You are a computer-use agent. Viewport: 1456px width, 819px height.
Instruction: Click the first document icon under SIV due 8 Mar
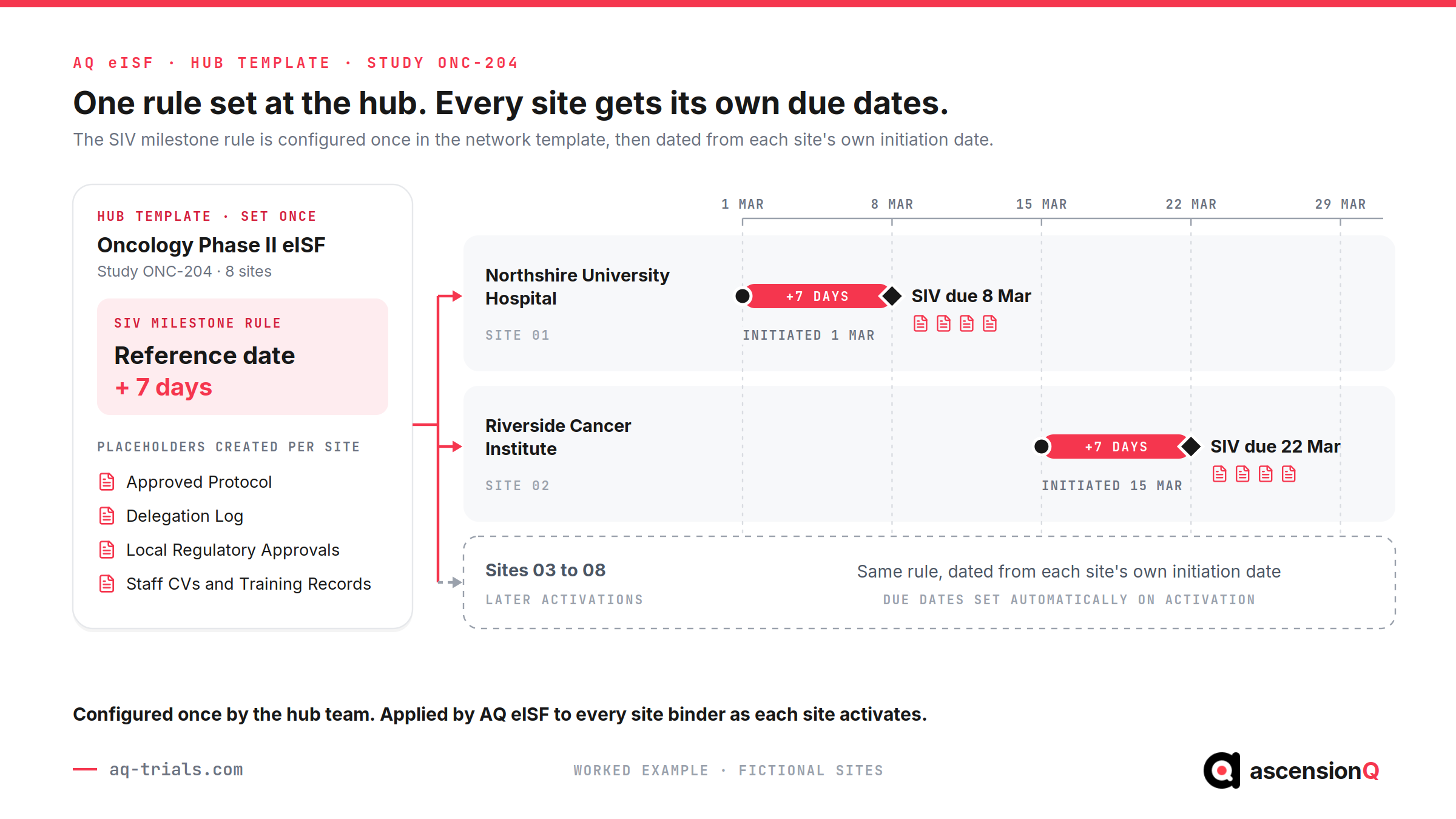[x=920, y=323]
